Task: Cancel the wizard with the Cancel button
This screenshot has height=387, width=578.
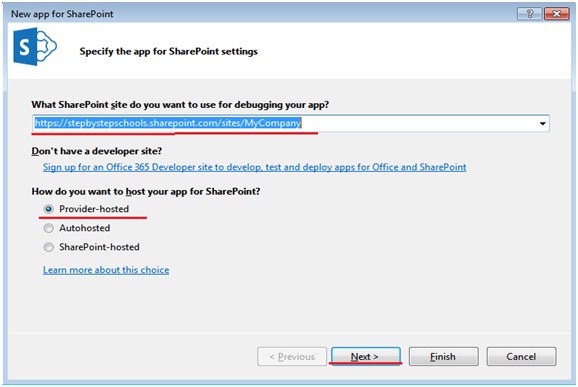Action: coord(521,356)
